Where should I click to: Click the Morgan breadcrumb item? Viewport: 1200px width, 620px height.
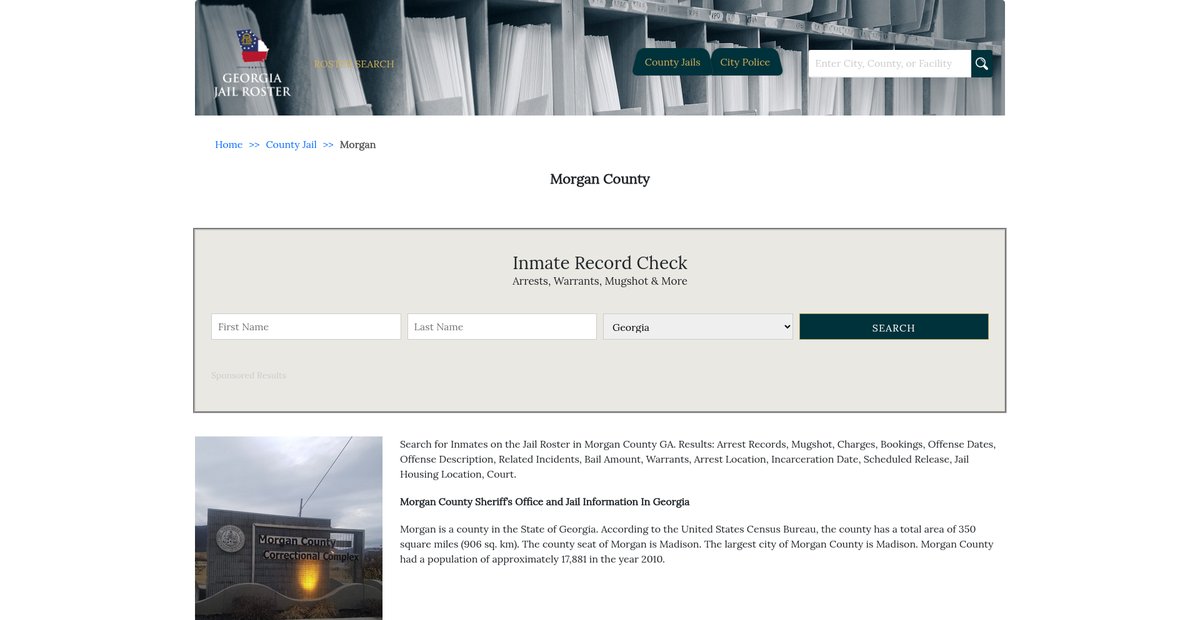point(358,145)
